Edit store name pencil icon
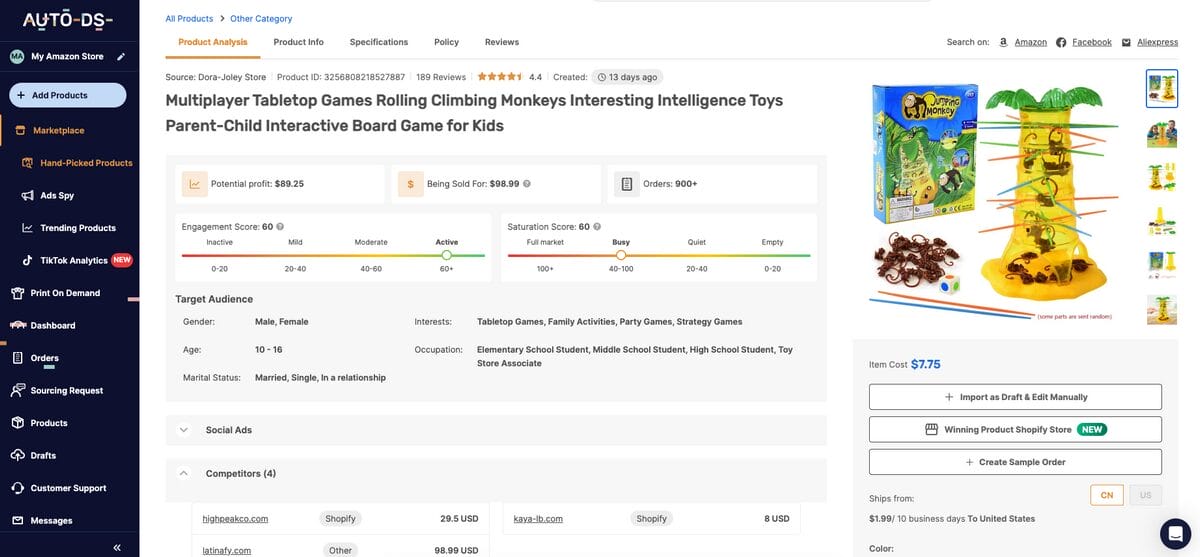This screenshot has width=1200, height=557. 121,57
